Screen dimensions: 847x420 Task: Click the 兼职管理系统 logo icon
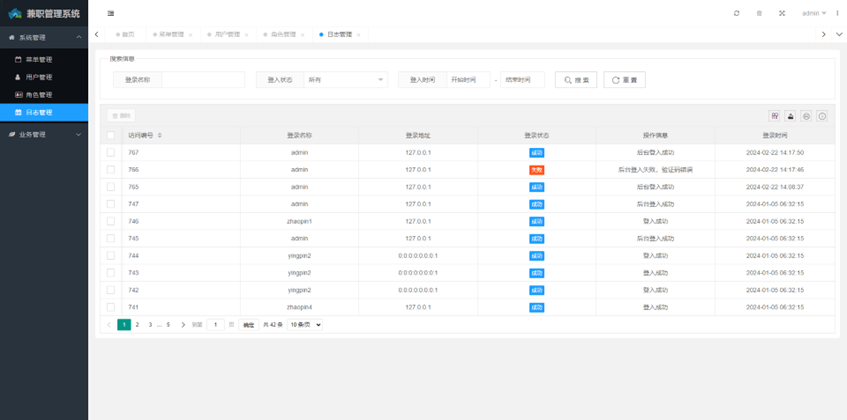coord(15,13)
